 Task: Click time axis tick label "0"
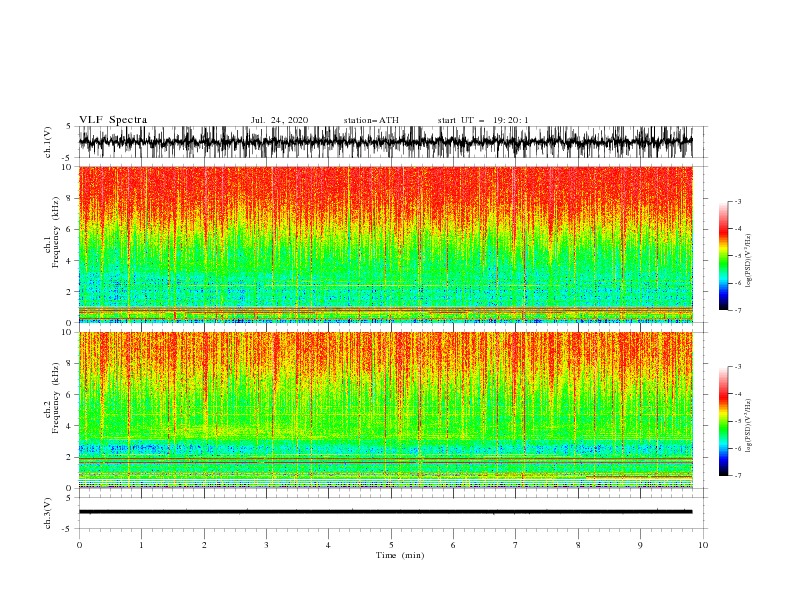79,545
